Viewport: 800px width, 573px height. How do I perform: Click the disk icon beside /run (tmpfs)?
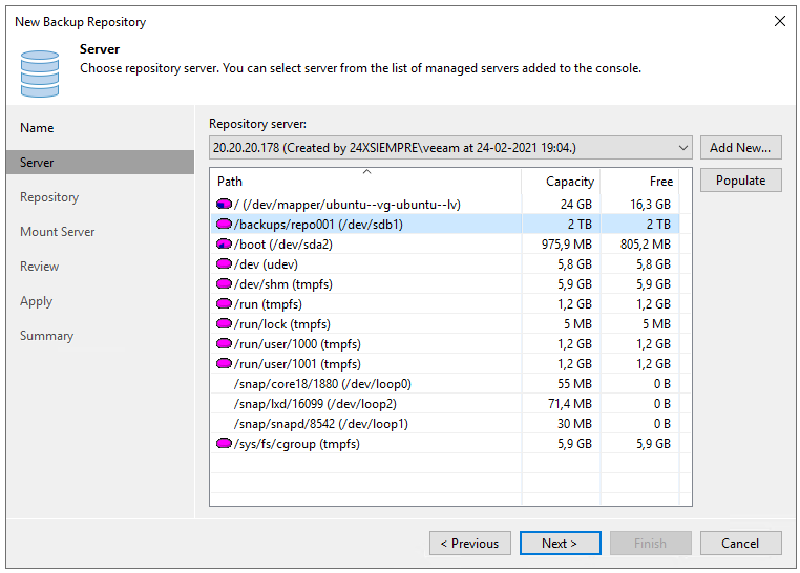[224, 304]
